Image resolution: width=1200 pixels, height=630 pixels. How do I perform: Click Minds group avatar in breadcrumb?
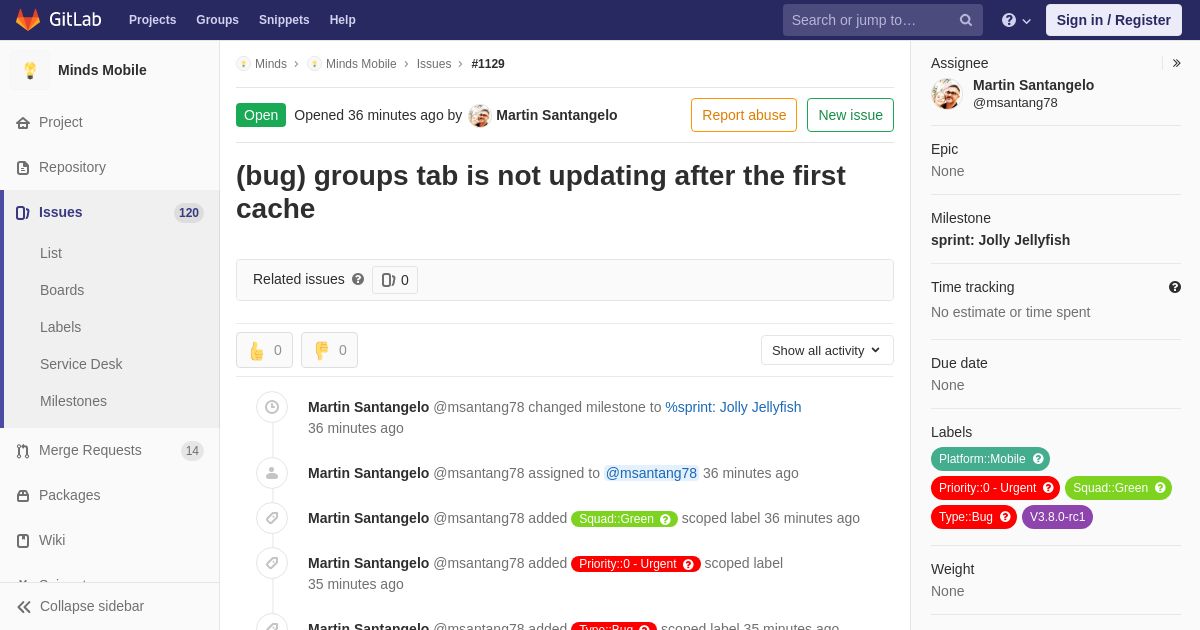tap(243, 64)
